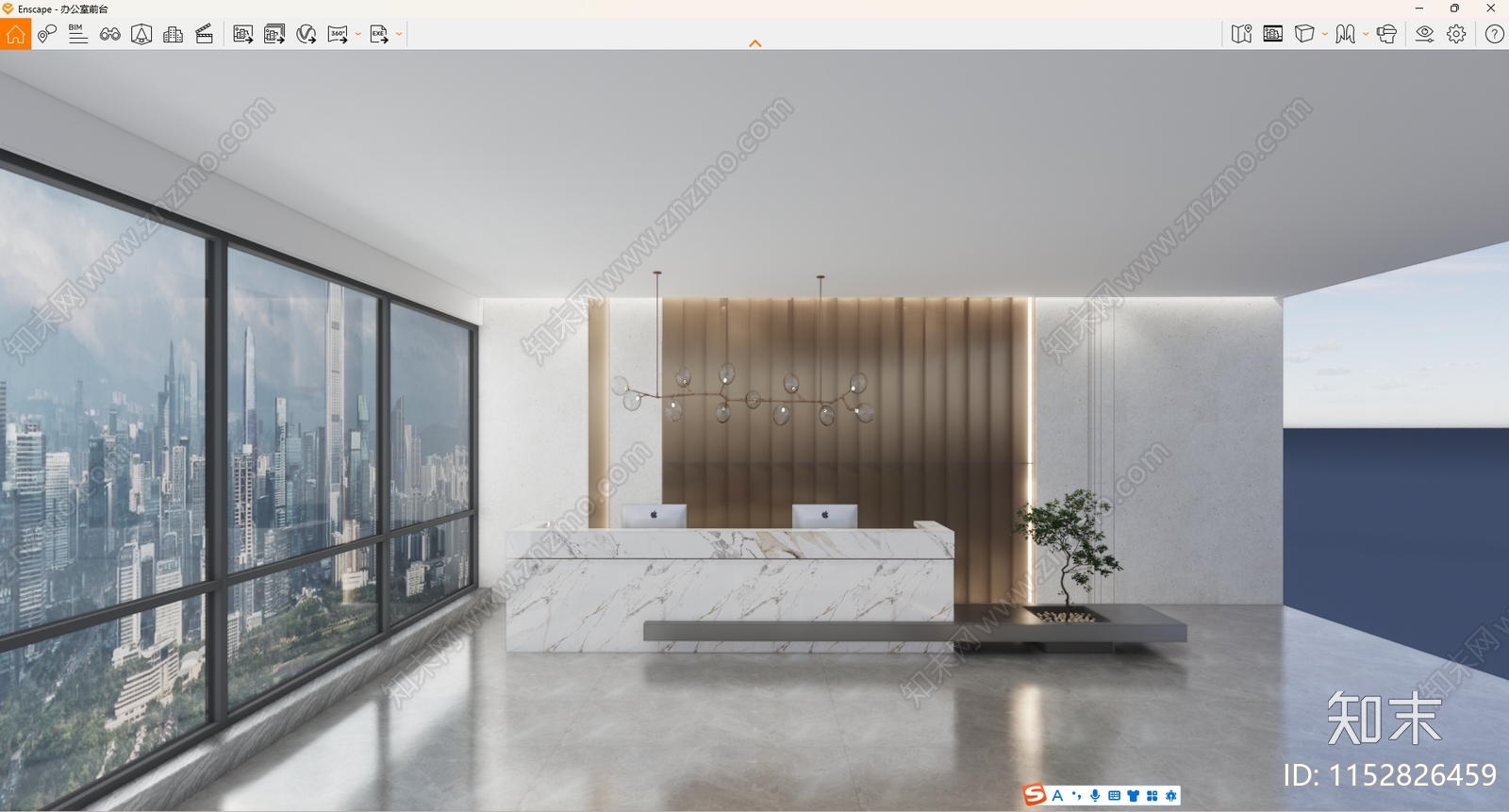This screenshot has height=812, width=1509.
Task: Open the video editor clapperboard icon
Action: pos(204,34)
